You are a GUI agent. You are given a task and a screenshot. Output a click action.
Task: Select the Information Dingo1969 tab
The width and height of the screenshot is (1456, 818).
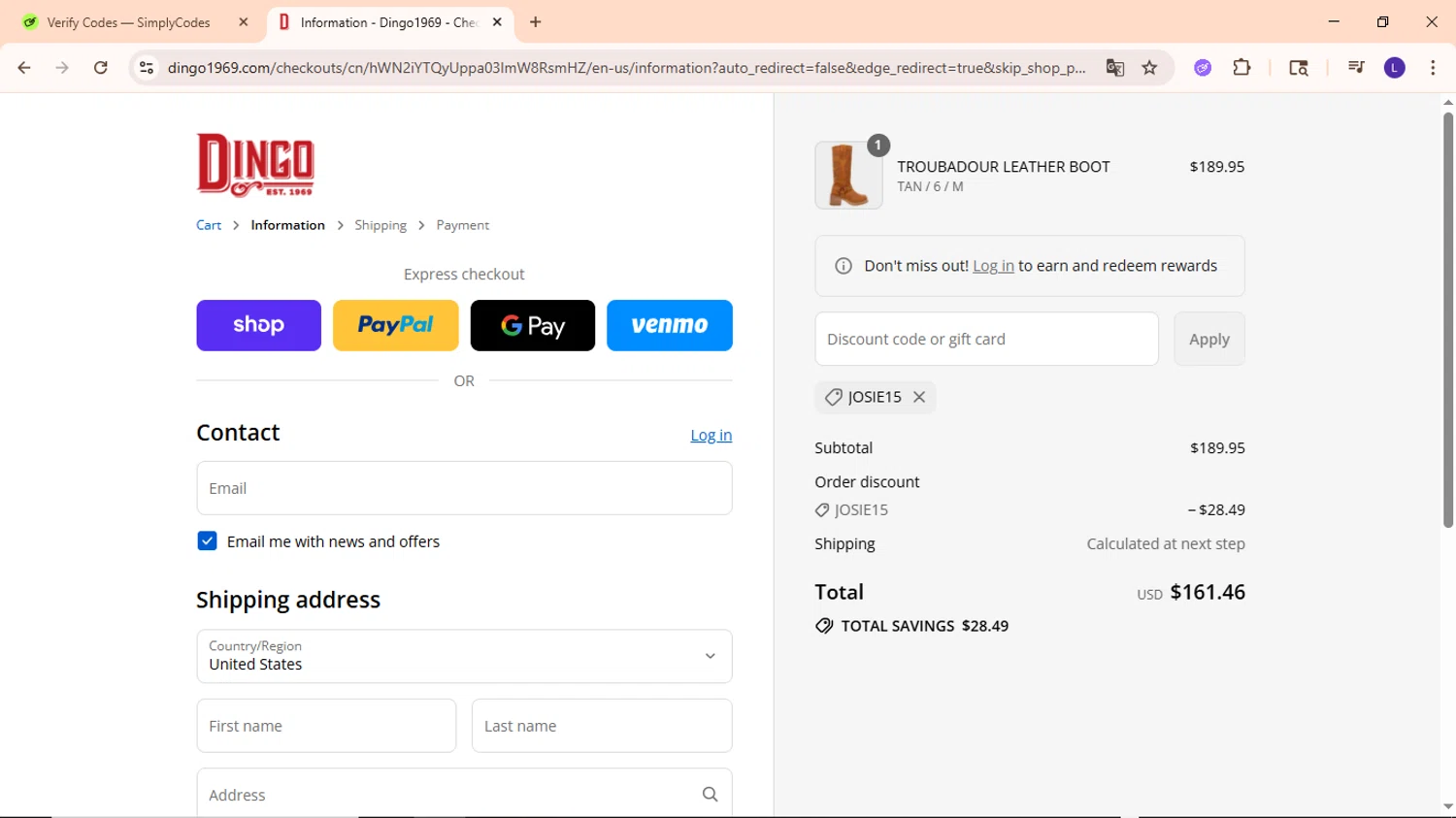[388, 22]
